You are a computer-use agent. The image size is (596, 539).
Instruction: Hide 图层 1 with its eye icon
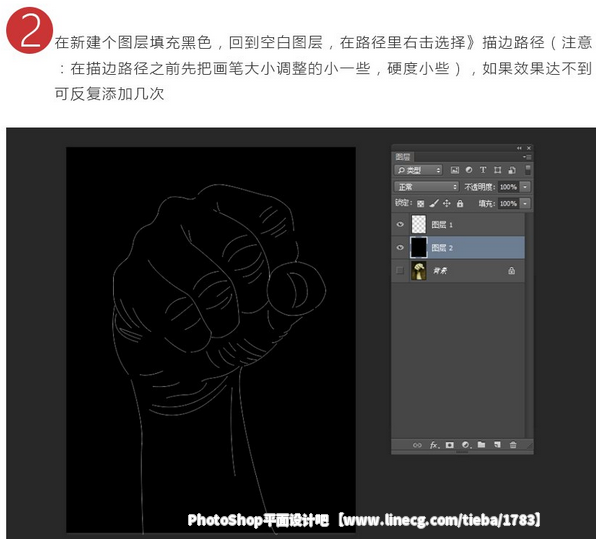click(400, 224)
